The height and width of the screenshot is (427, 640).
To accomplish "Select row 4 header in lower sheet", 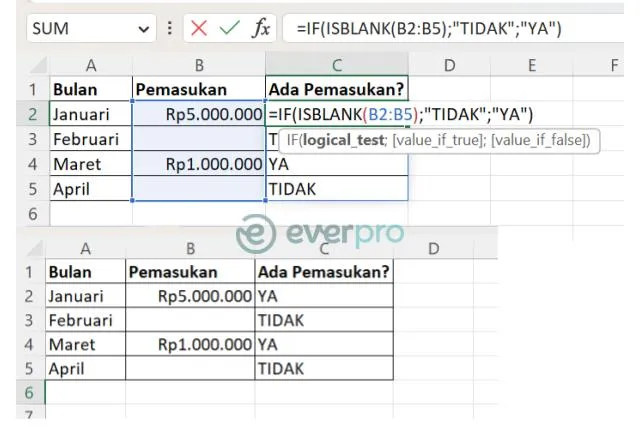I will (29, 345).
